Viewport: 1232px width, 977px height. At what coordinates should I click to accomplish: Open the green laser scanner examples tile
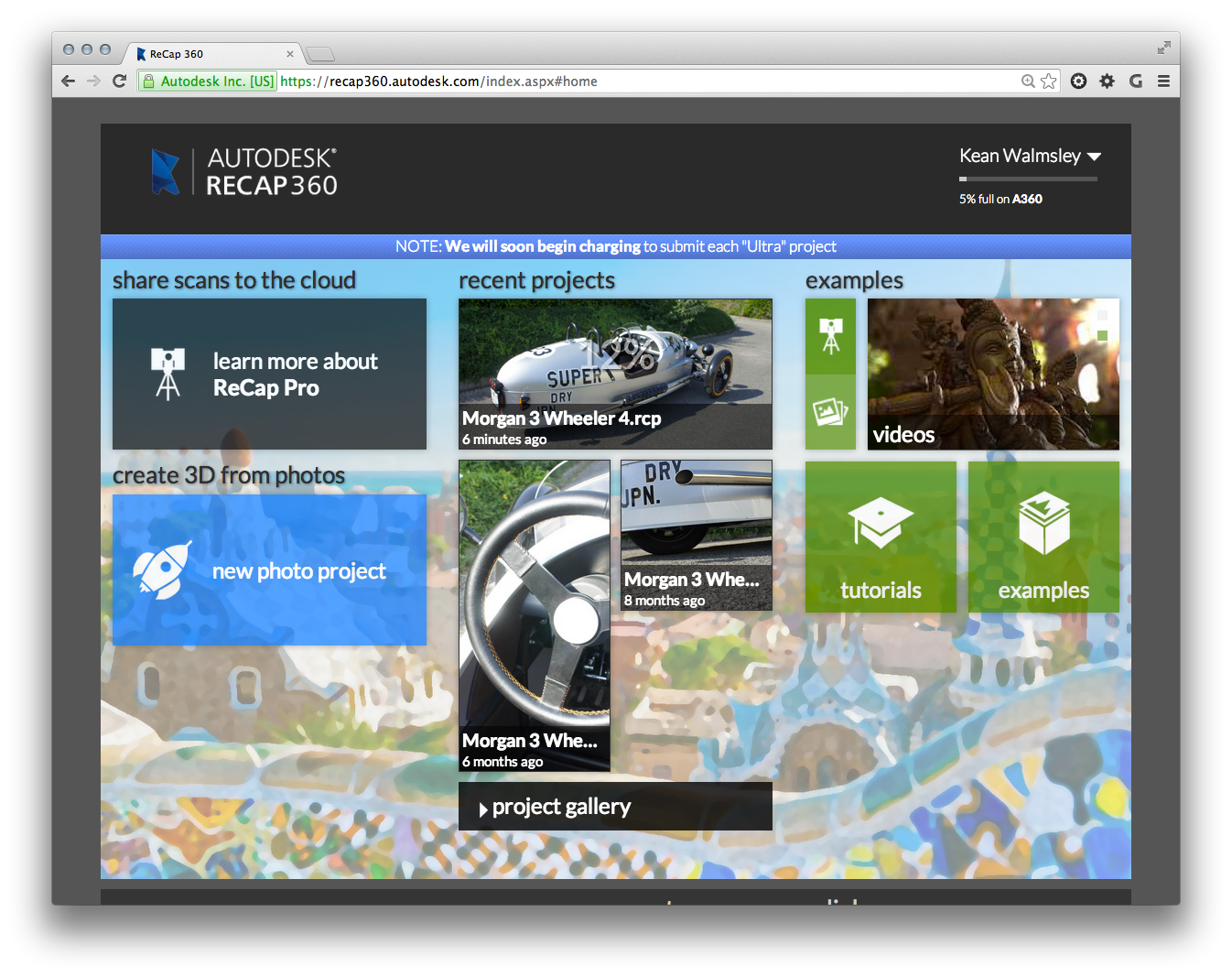(x=830, y=336)
